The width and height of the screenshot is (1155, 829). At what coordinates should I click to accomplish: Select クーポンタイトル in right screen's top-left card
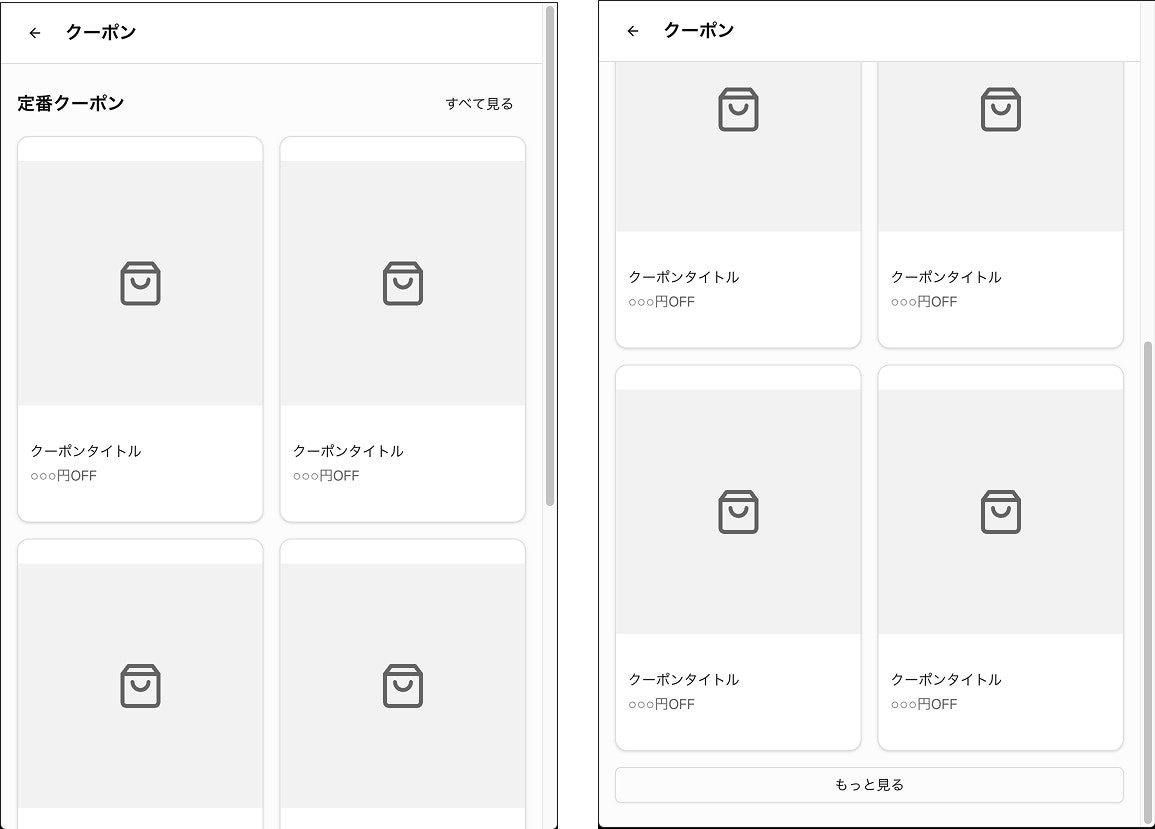click(x=684, y=277)
